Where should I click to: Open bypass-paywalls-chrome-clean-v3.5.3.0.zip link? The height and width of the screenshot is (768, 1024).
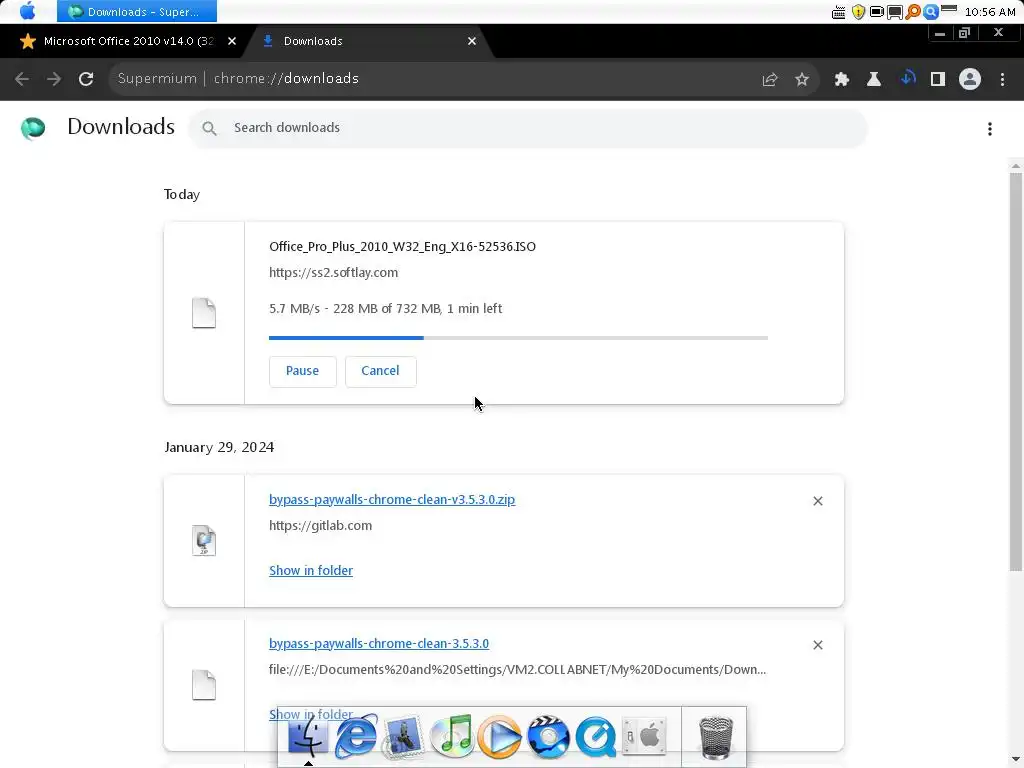coord(392,500)
